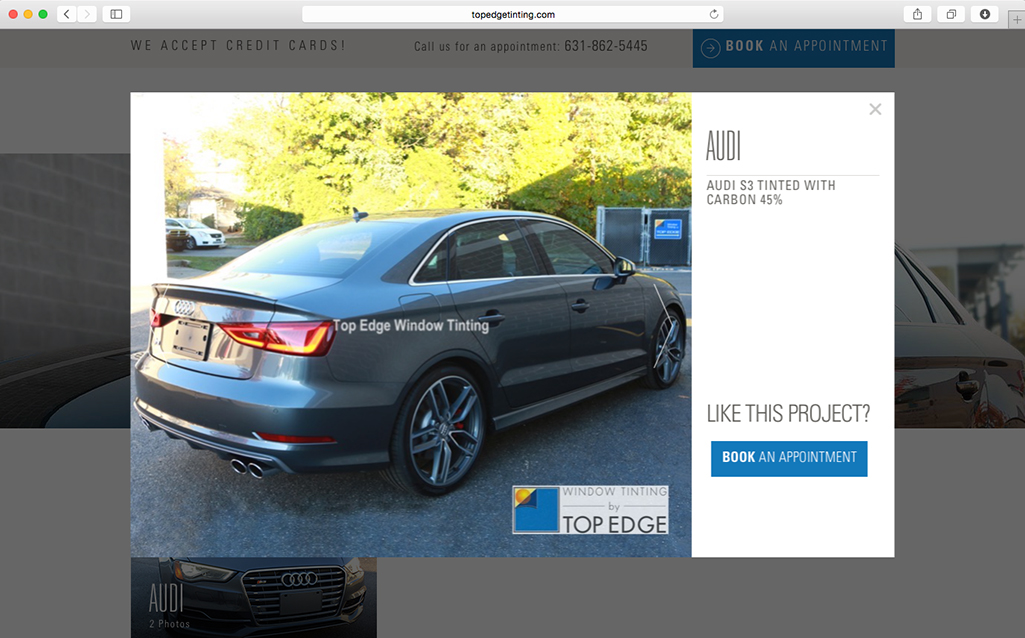Open a new tab with plus button

click(1017, 20)
